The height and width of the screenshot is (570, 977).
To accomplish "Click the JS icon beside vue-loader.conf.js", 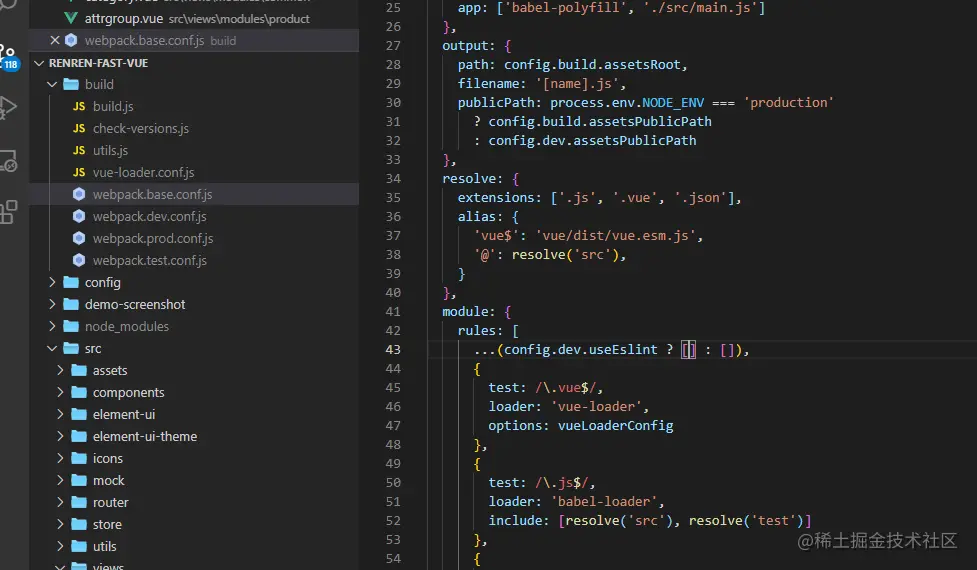I will pos(79,173).
